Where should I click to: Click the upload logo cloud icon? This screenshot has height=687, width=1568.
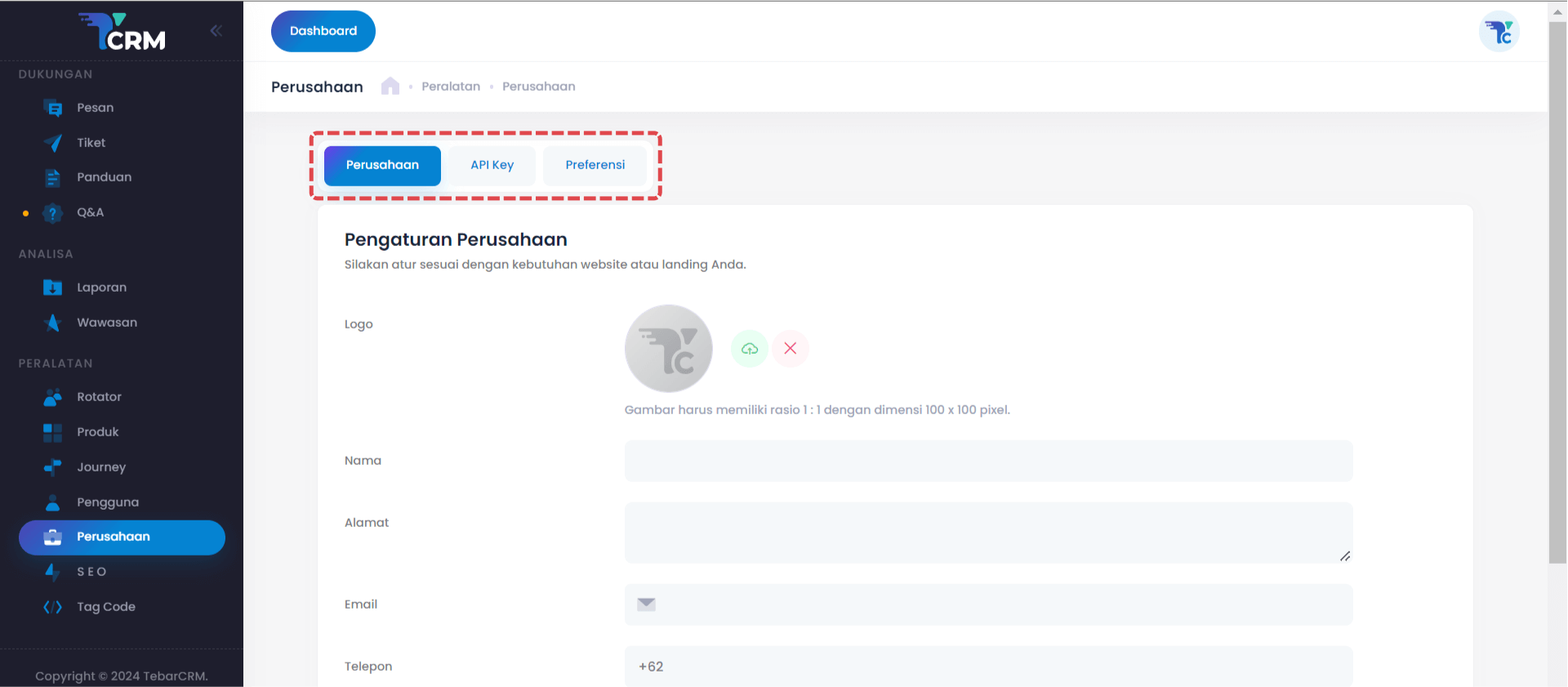[x=749, y=349]
